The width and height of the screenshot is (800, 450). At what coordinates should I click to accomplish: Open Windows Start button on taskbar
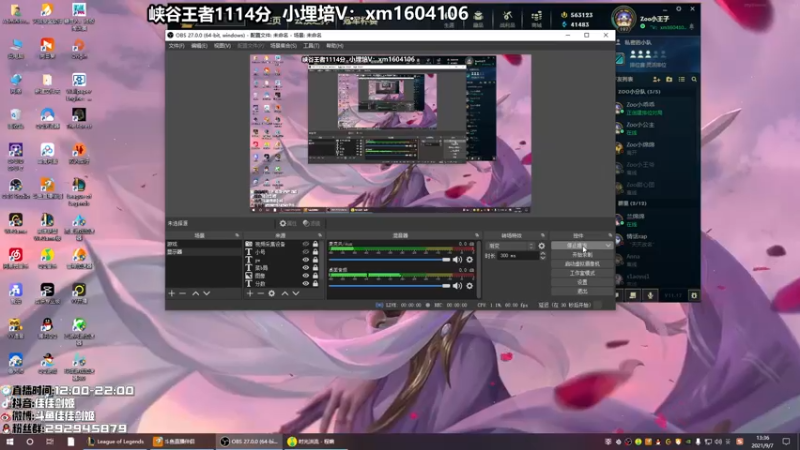pos(10,442)
